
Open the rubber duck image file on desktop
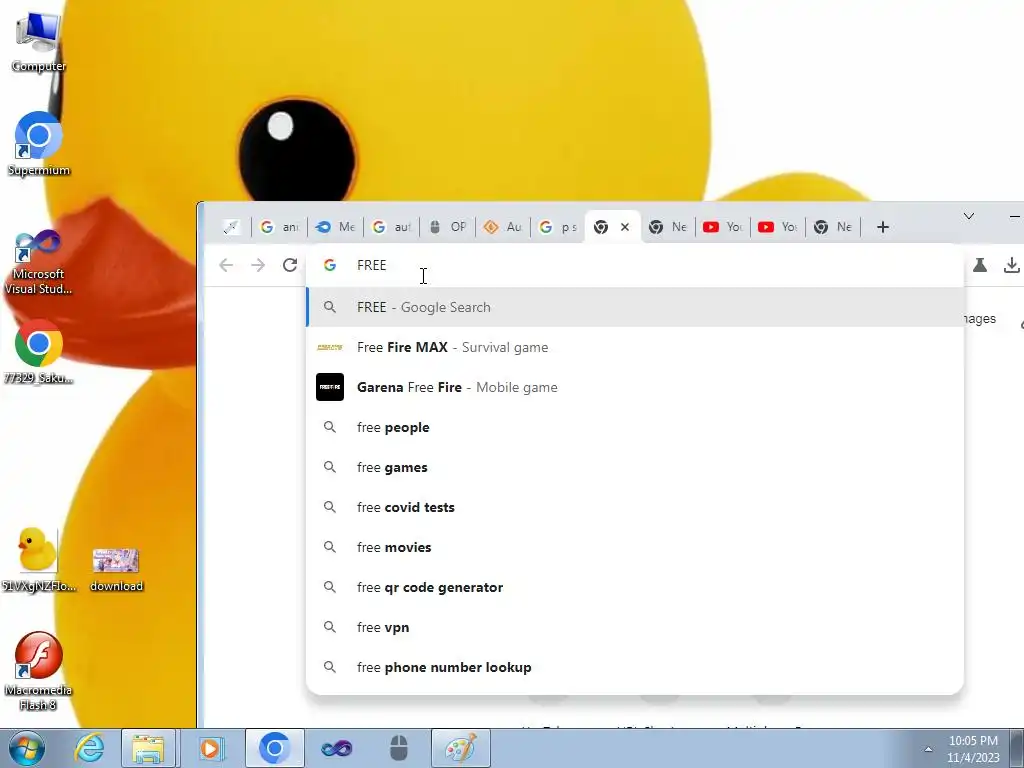pyautogui.click(x=38, y=560)
